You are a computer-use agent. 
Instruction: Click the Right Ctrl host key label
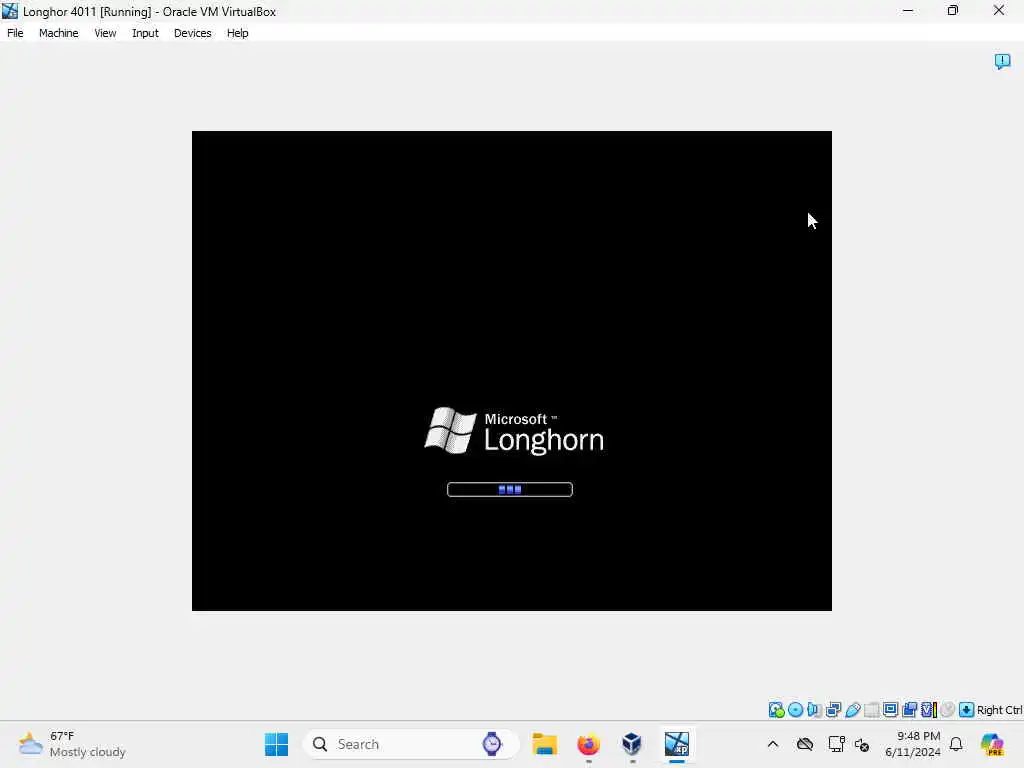[x=1000, y=710]
